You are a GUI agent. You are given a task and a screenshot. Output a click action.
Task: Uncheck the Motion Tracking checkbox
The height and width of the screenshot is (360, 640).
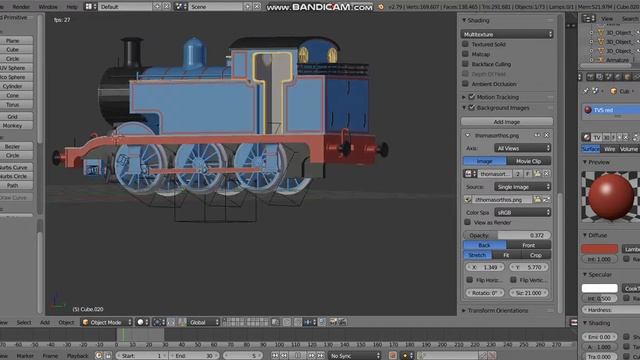click(472, 97)
